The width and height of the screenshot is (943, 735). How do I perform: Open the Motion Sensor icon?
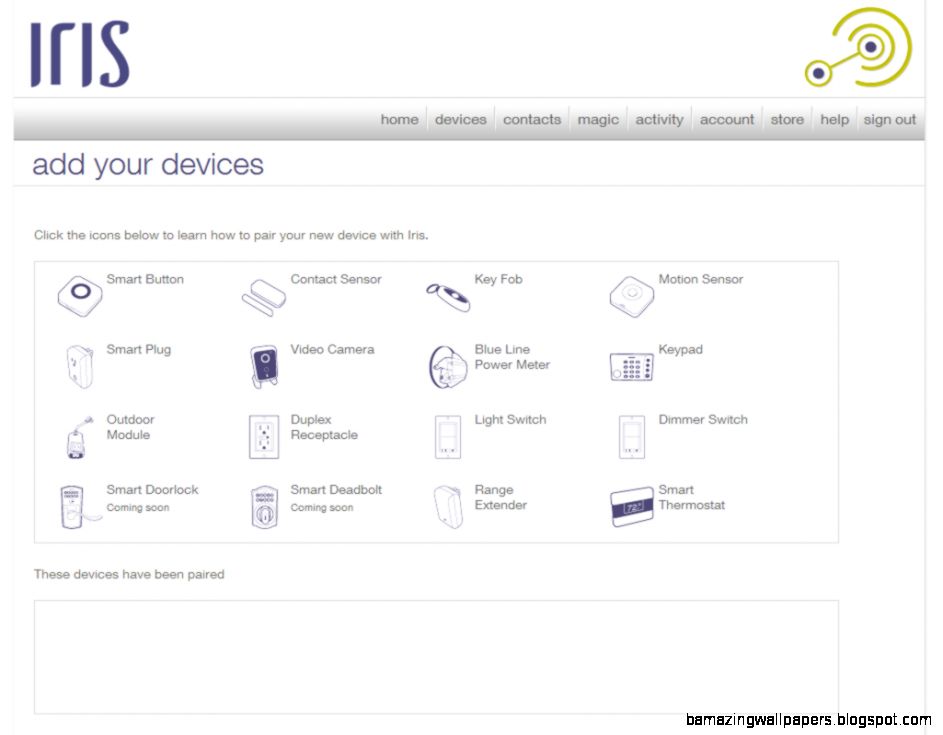631,297
